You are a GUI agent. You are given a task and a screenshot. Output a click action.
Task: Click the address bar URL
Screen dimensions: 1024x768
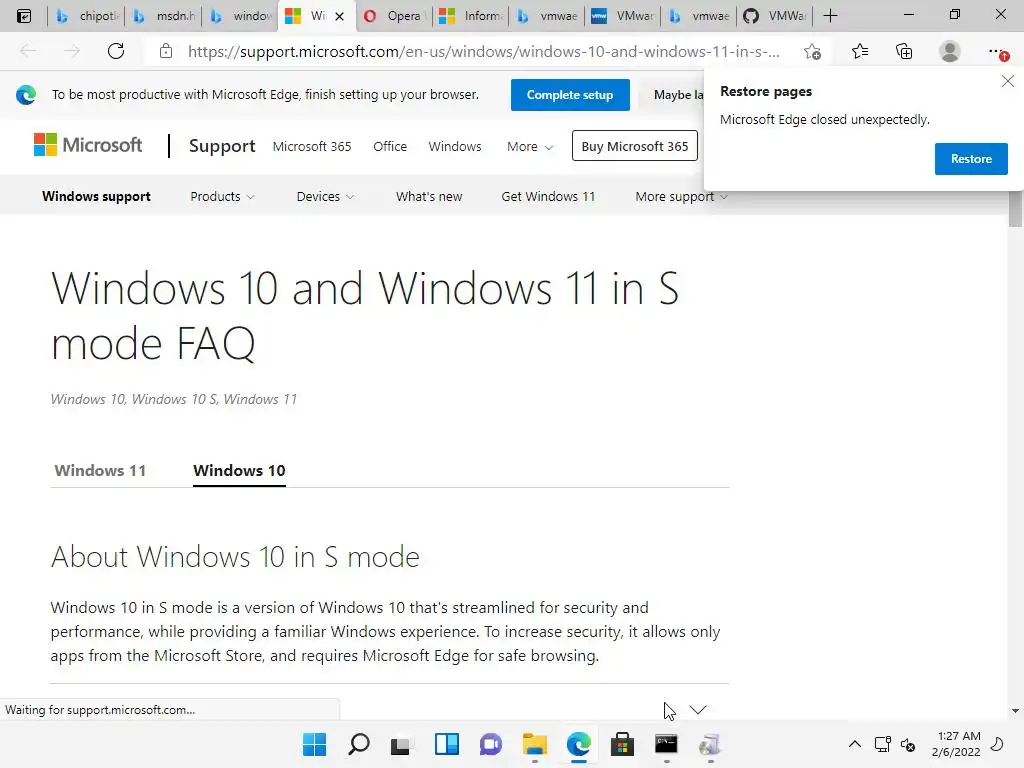click(x=483, y=52)
